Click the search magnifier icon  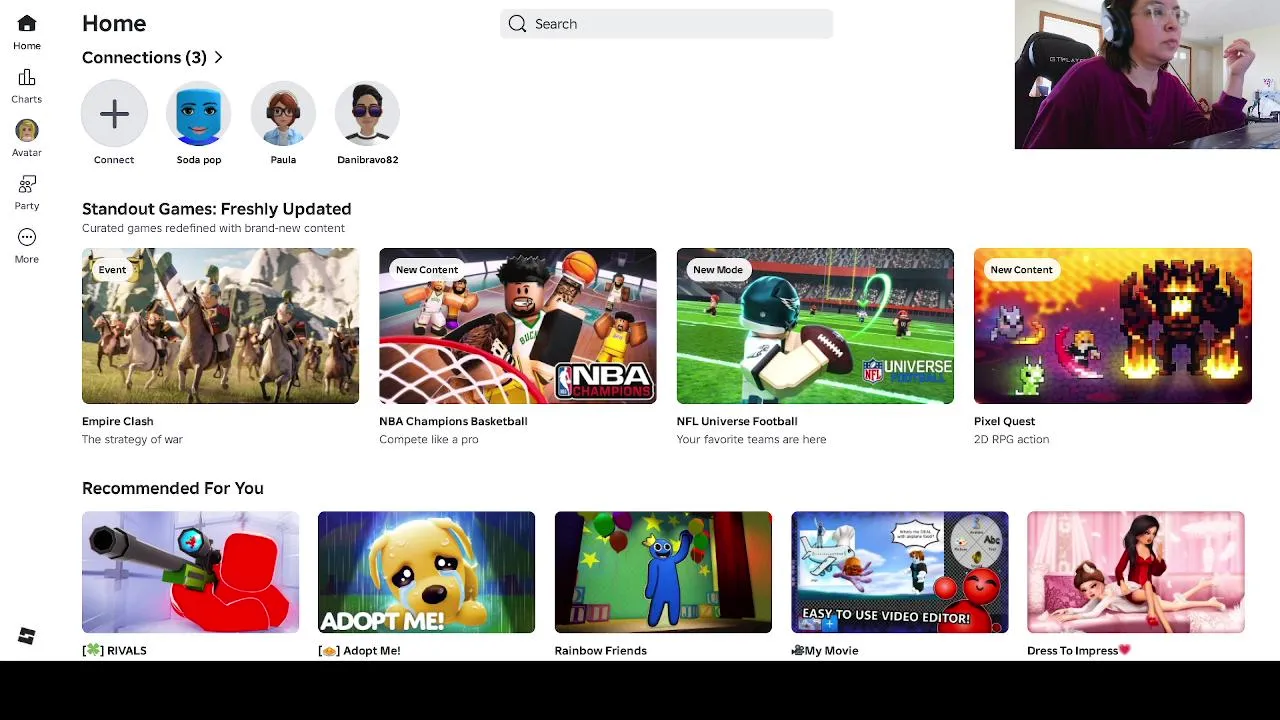(x=517, y=24)
